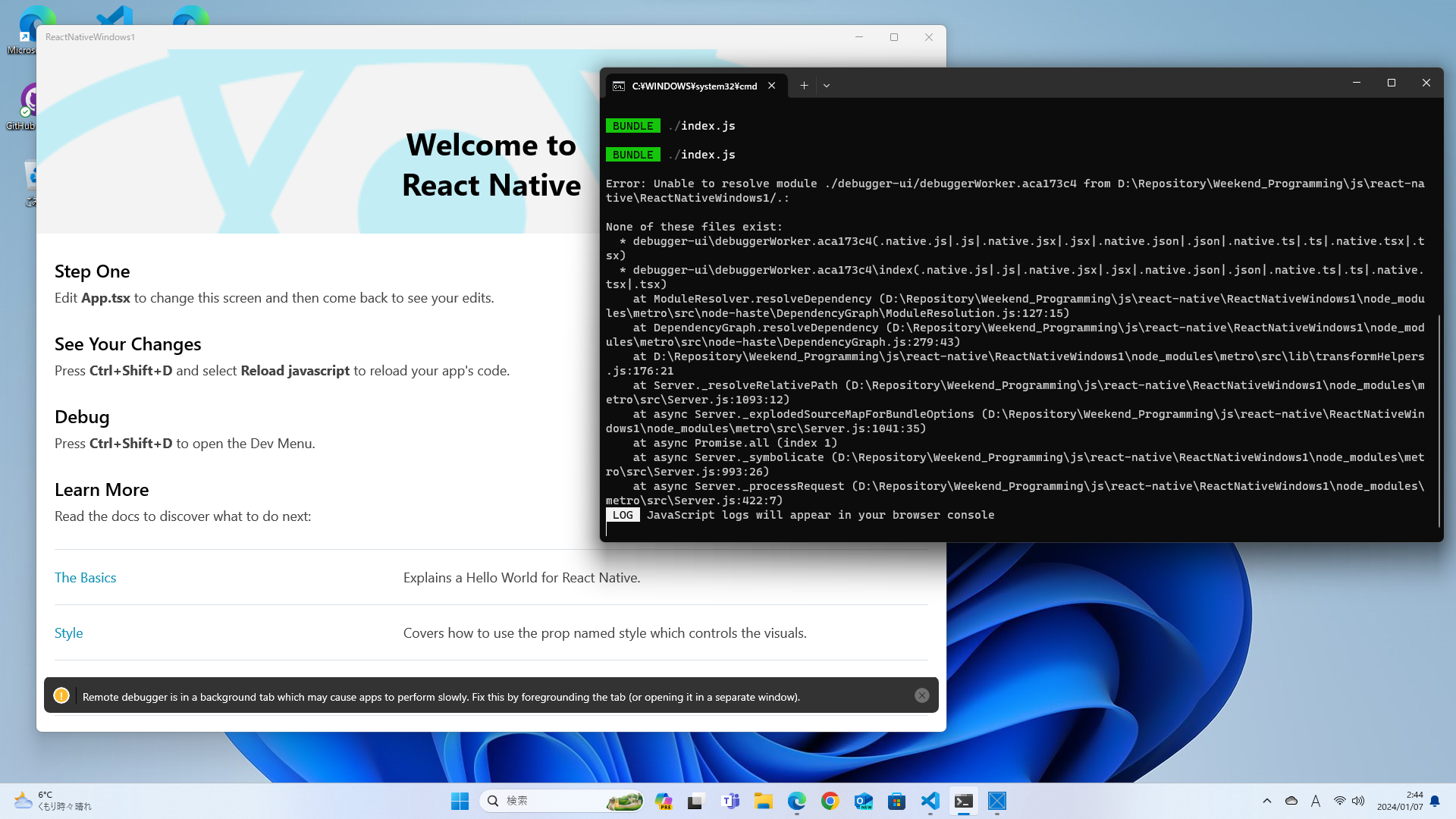Viewport: 1456px width, 819px height.
Task: Minimize the ReactNativeWindows1 window
Action: 859,37
